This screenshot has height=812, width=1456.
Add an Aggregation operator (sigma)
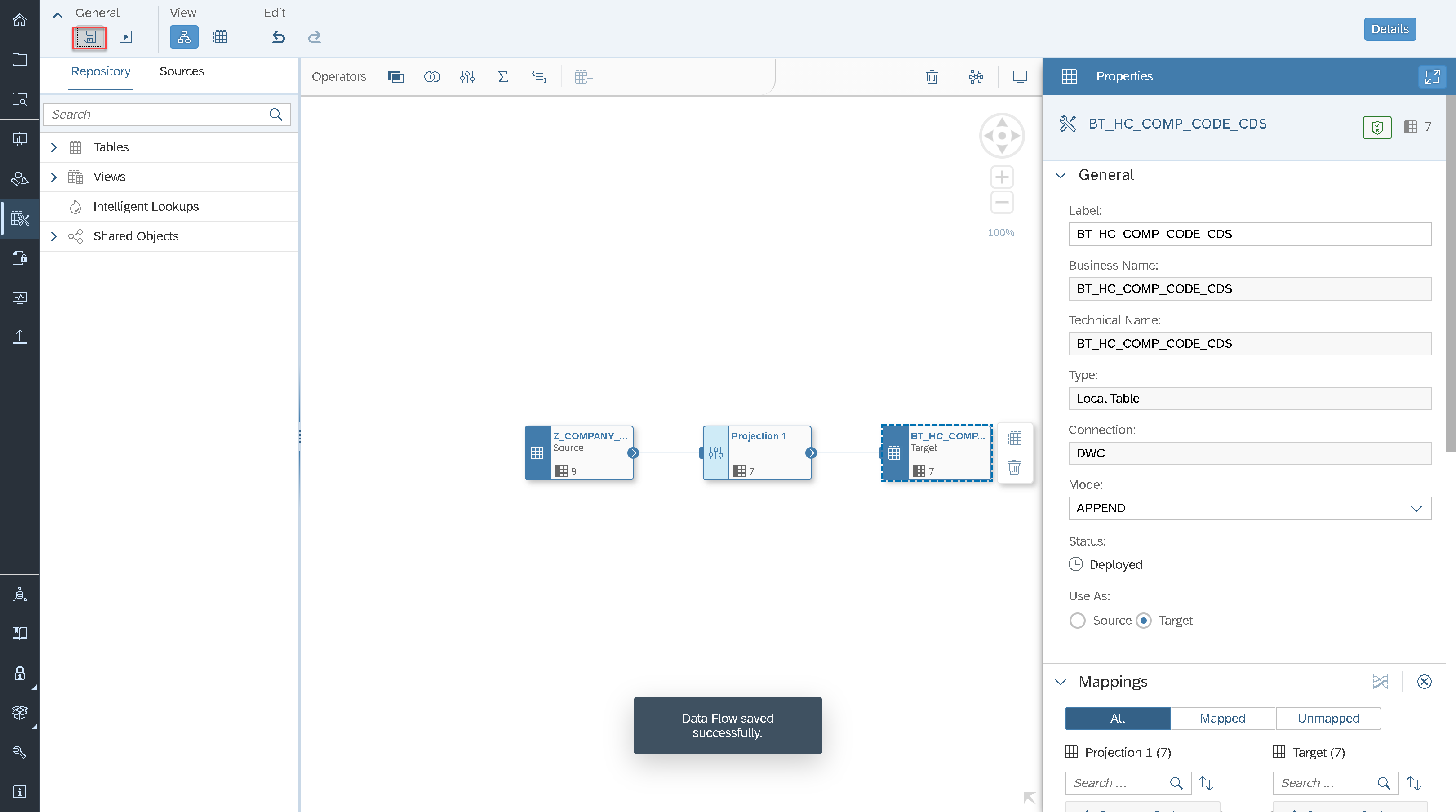(503, 77)
